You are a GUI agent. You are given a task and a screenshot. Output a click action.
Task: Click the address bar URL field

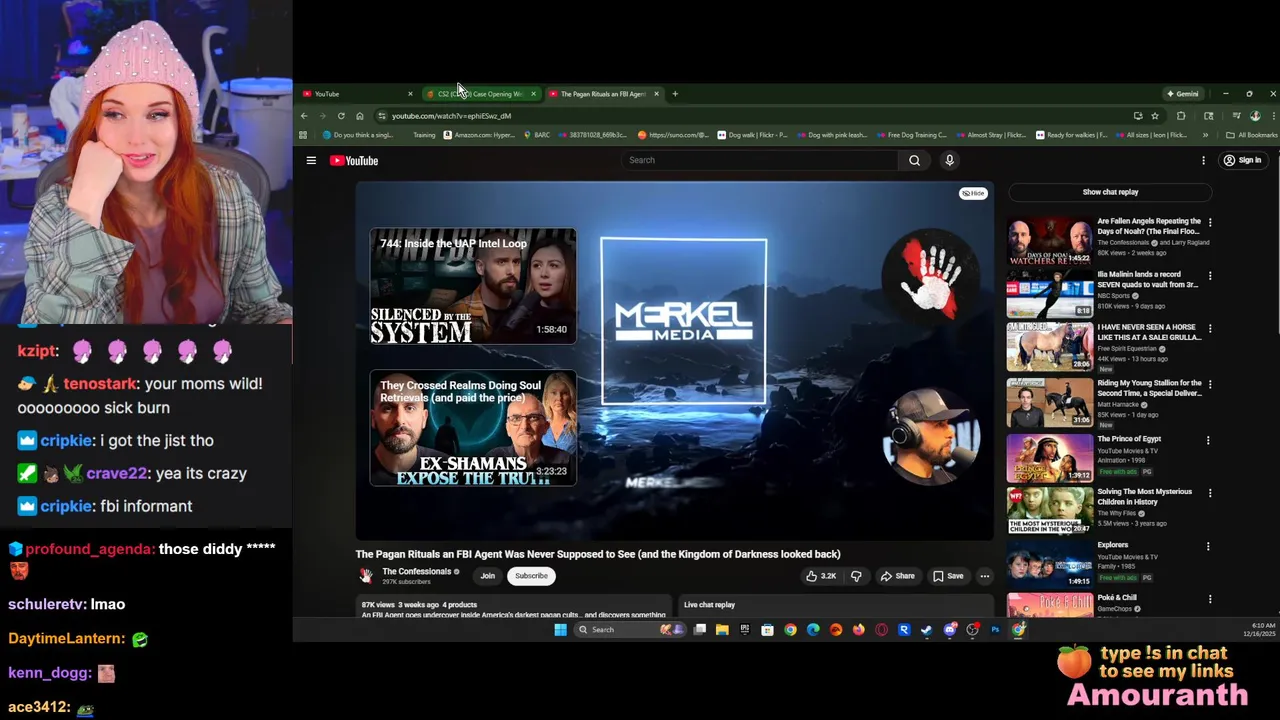coord(750,116)
